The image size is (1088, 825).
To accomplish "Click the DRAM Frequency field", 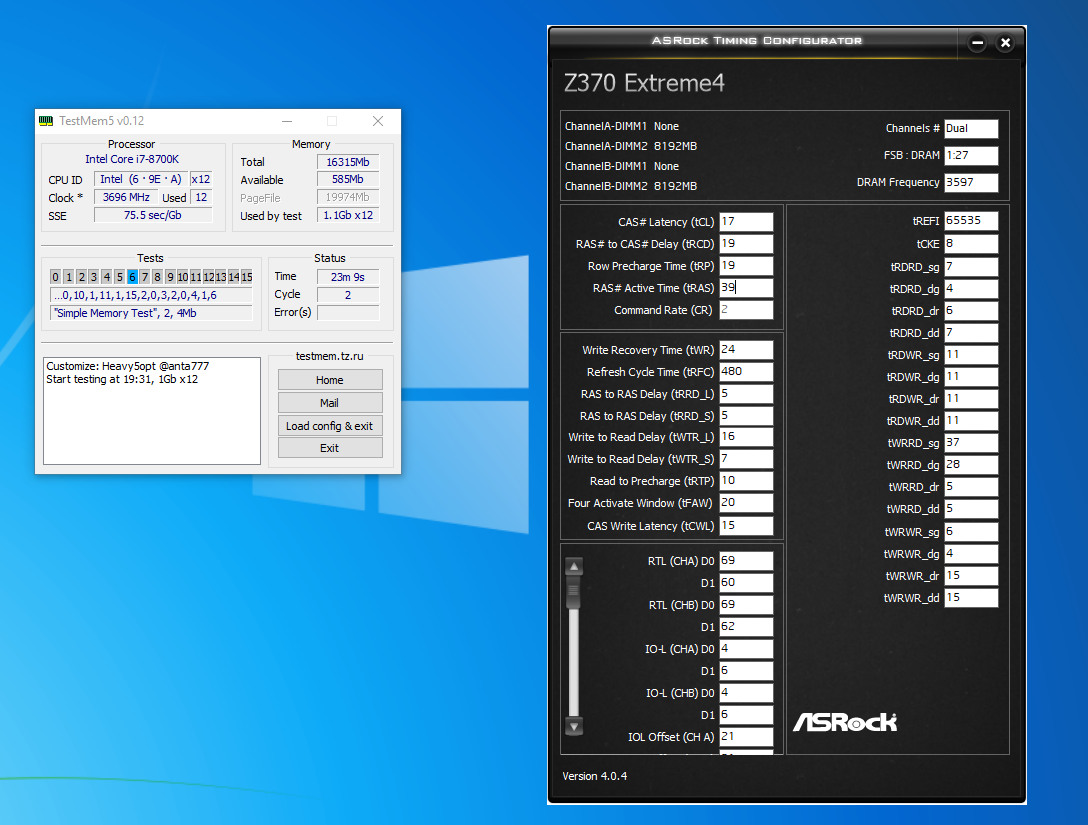I will [971, 182].
